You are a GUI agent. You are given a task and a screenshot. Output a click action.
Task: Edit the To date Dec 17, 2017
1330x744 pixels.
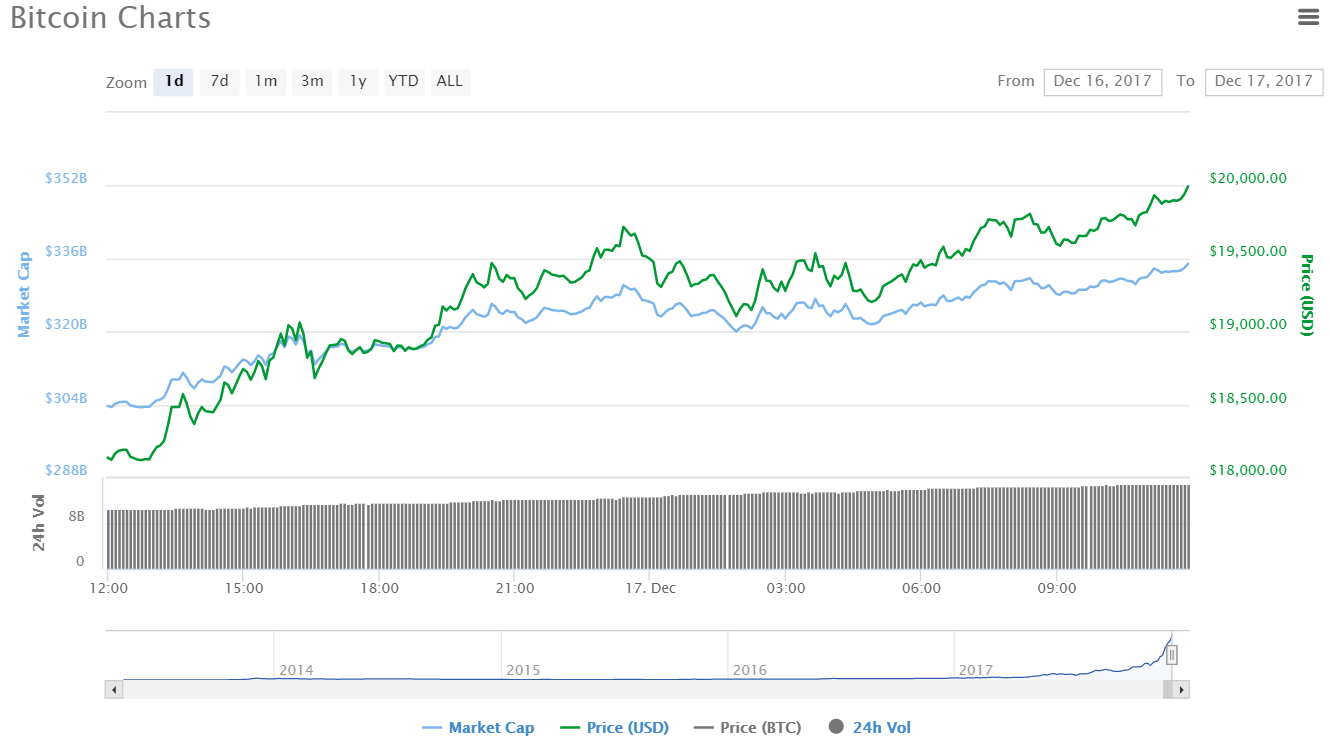tap(1264, 82)
